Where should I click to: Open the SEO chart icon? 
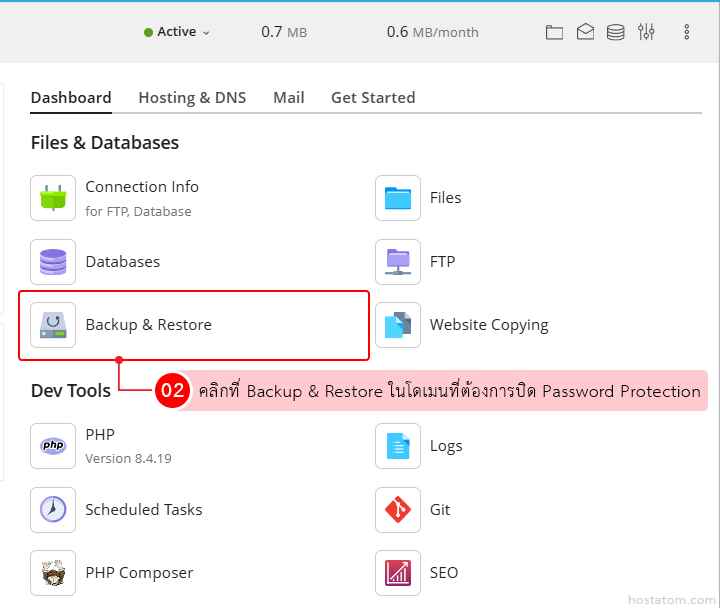(x=398, y=573)
